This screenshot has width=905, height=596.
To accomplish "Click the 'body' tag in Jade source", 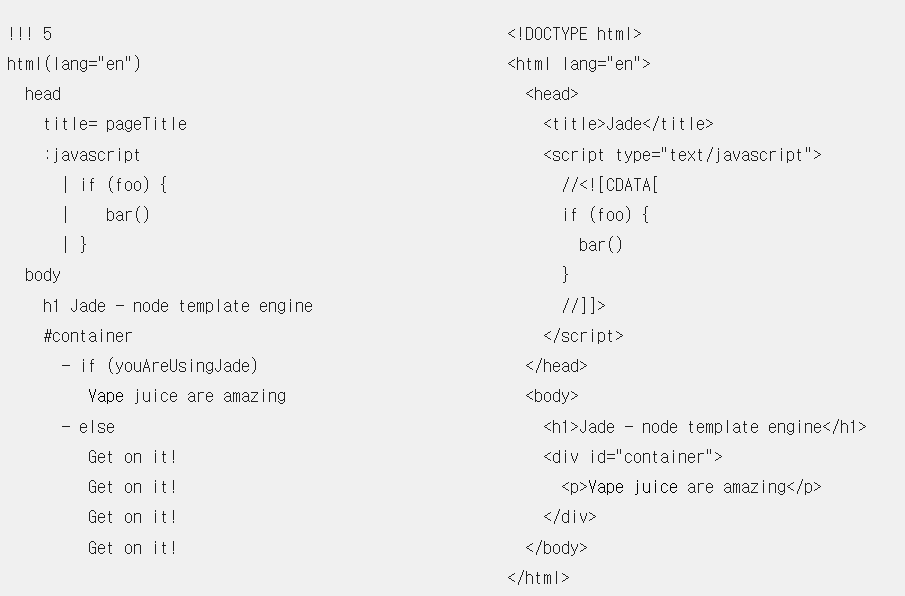I will (43, 275).
